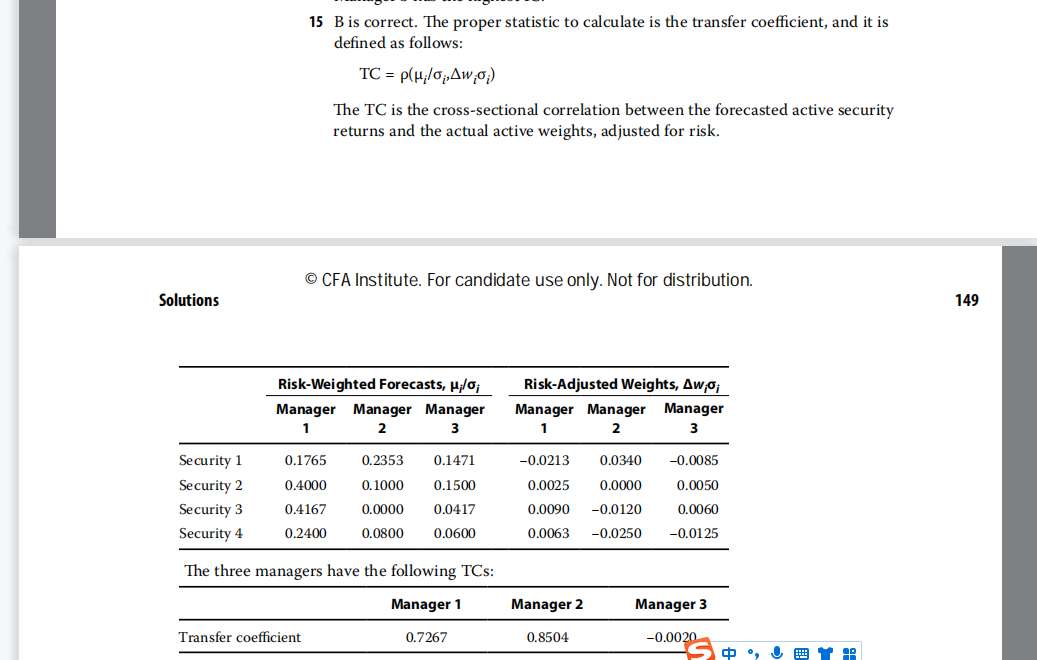Toggle the Chinese punctuation mode button

pyautogui.click(x=753, y=653)
